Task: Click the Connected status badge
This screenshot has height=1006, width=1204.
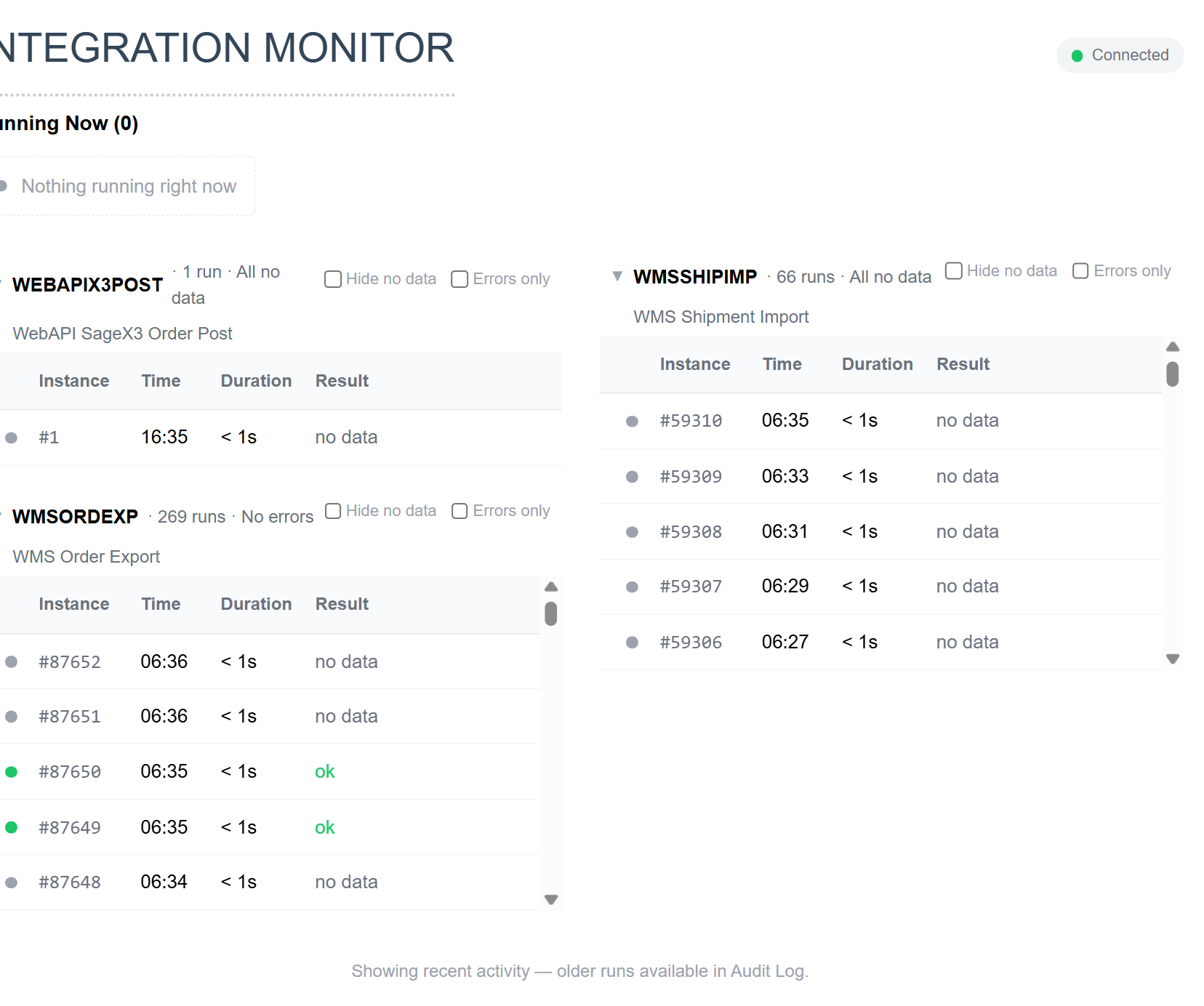Action: click(x=1120, y=55)
